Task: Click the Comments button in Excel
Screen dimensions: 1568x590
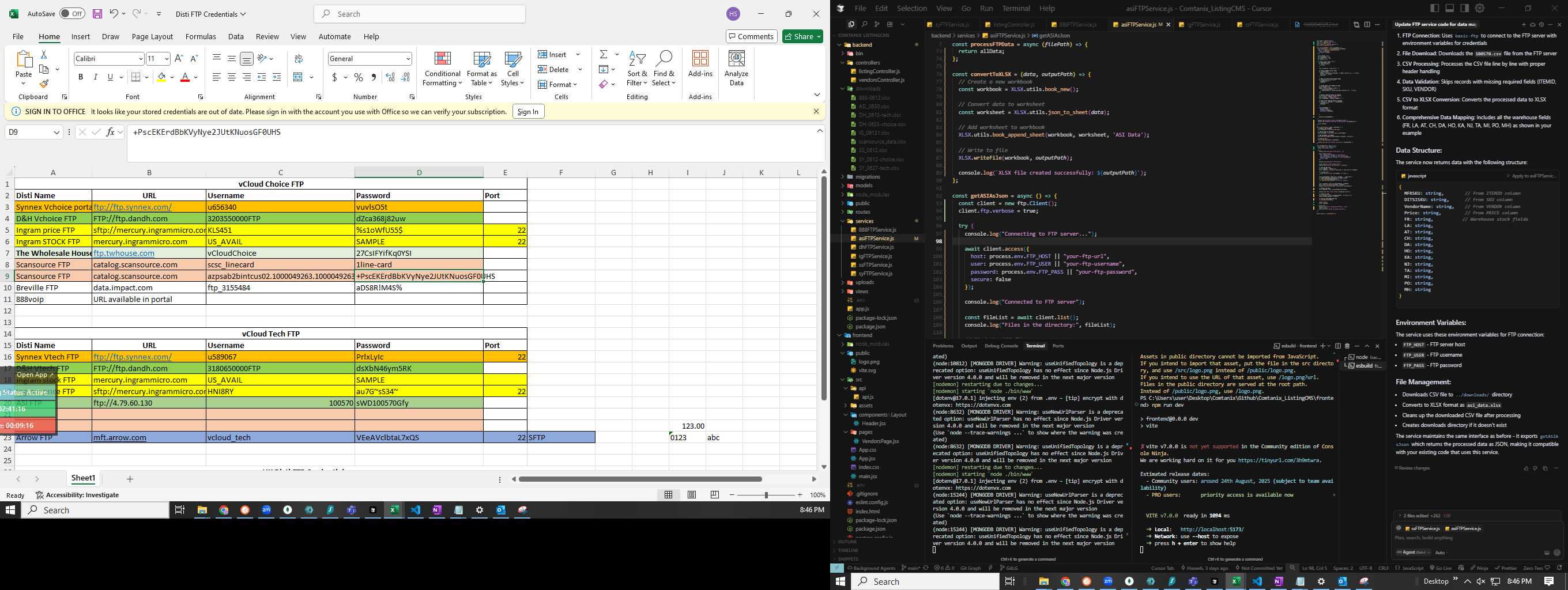Action: pyautogui.click(x=751, y=36)
